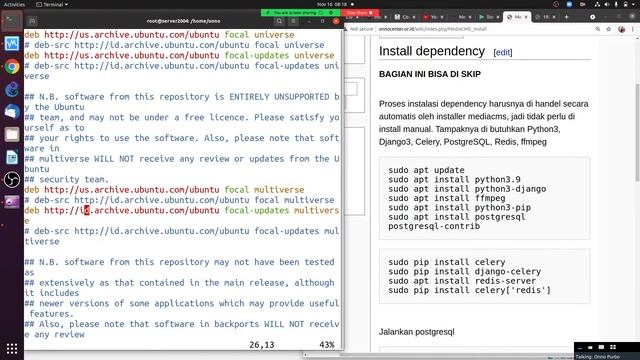Screen dimensions: 640x360
Task: Click the sudo apt update line
Action: click(x=426, y=170)
